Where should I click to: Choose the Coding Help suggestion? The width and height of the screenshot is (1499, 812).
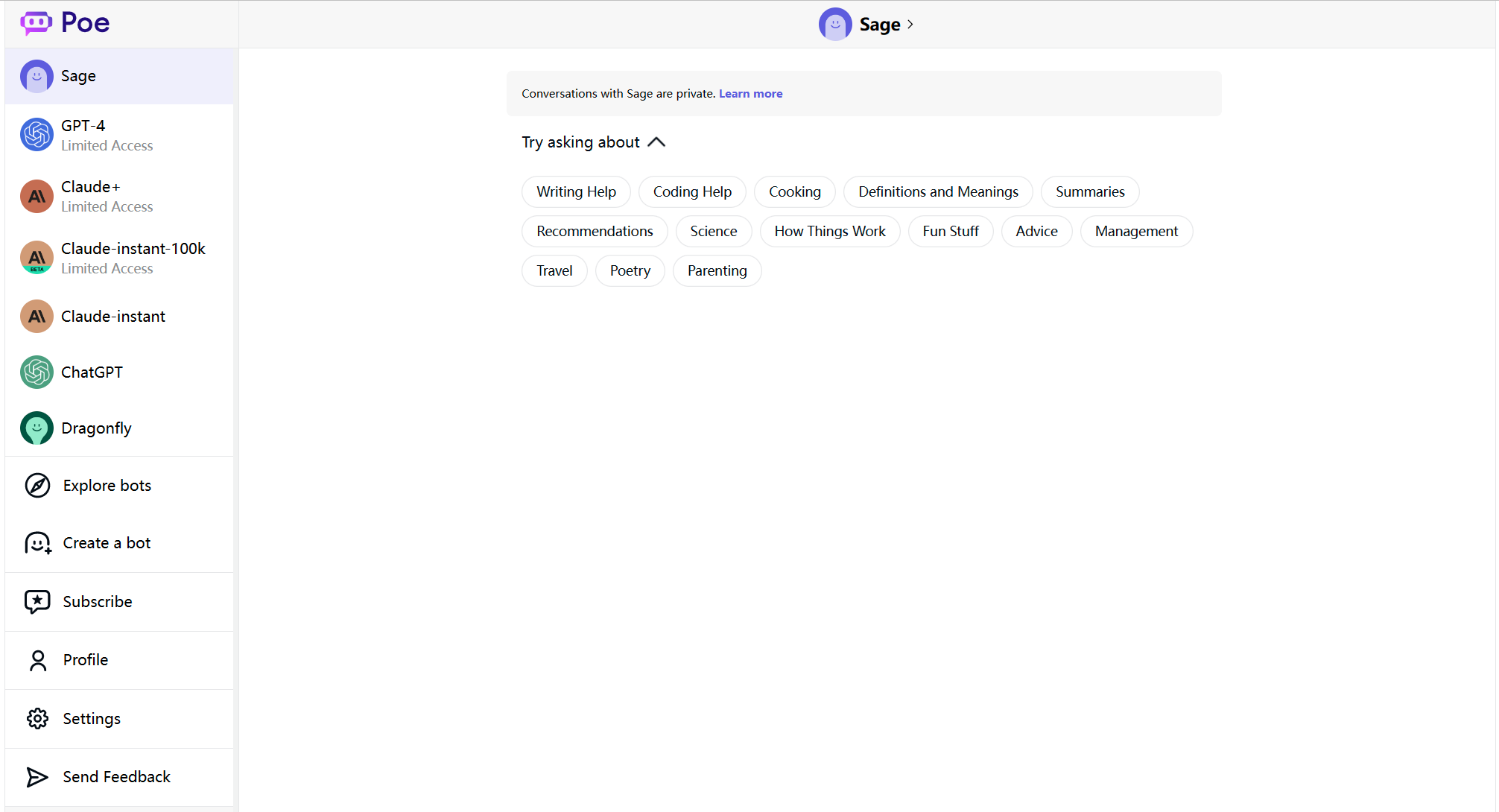tap(692, 192)
